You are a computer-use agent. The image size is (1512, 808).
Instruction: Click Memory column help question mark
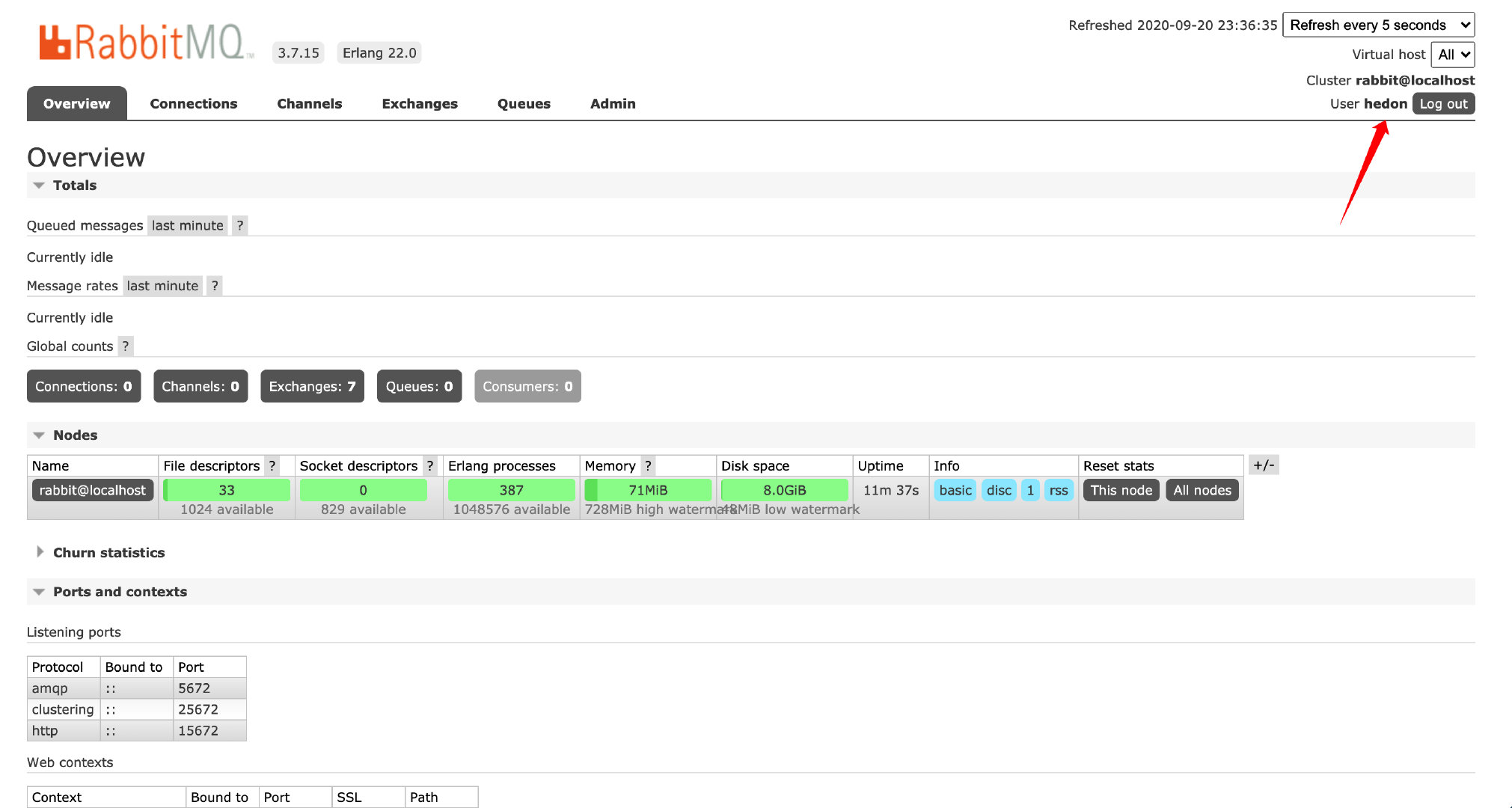point(648,466)
